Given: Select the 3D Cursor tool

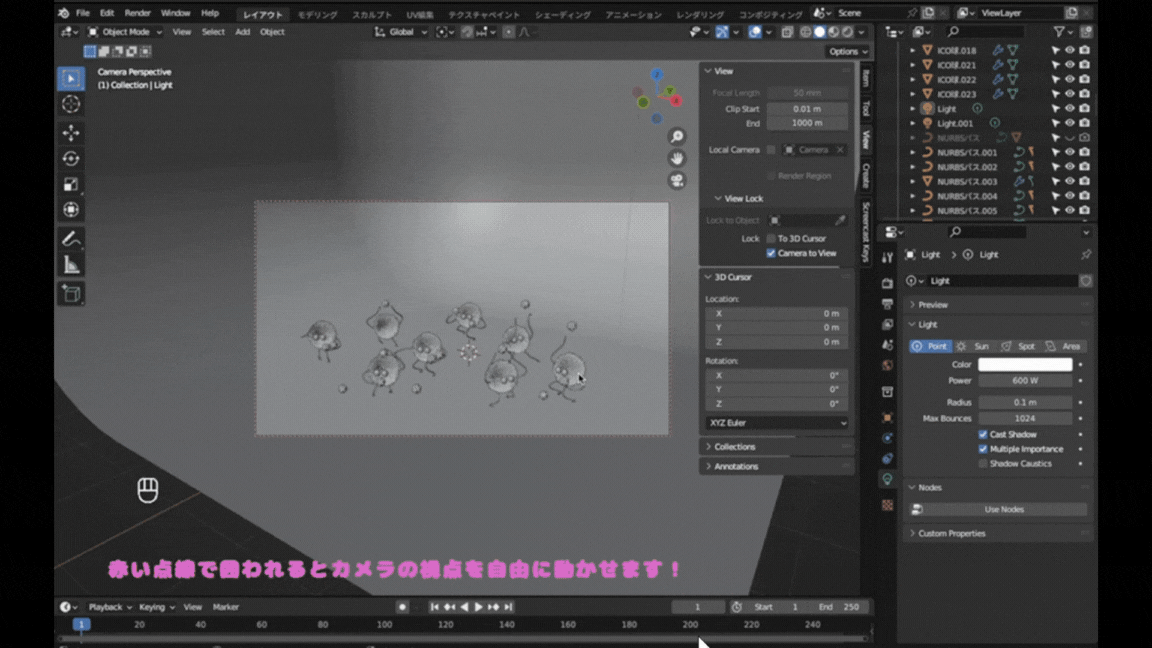Looking at the screenshot, I should coord(71,104).
